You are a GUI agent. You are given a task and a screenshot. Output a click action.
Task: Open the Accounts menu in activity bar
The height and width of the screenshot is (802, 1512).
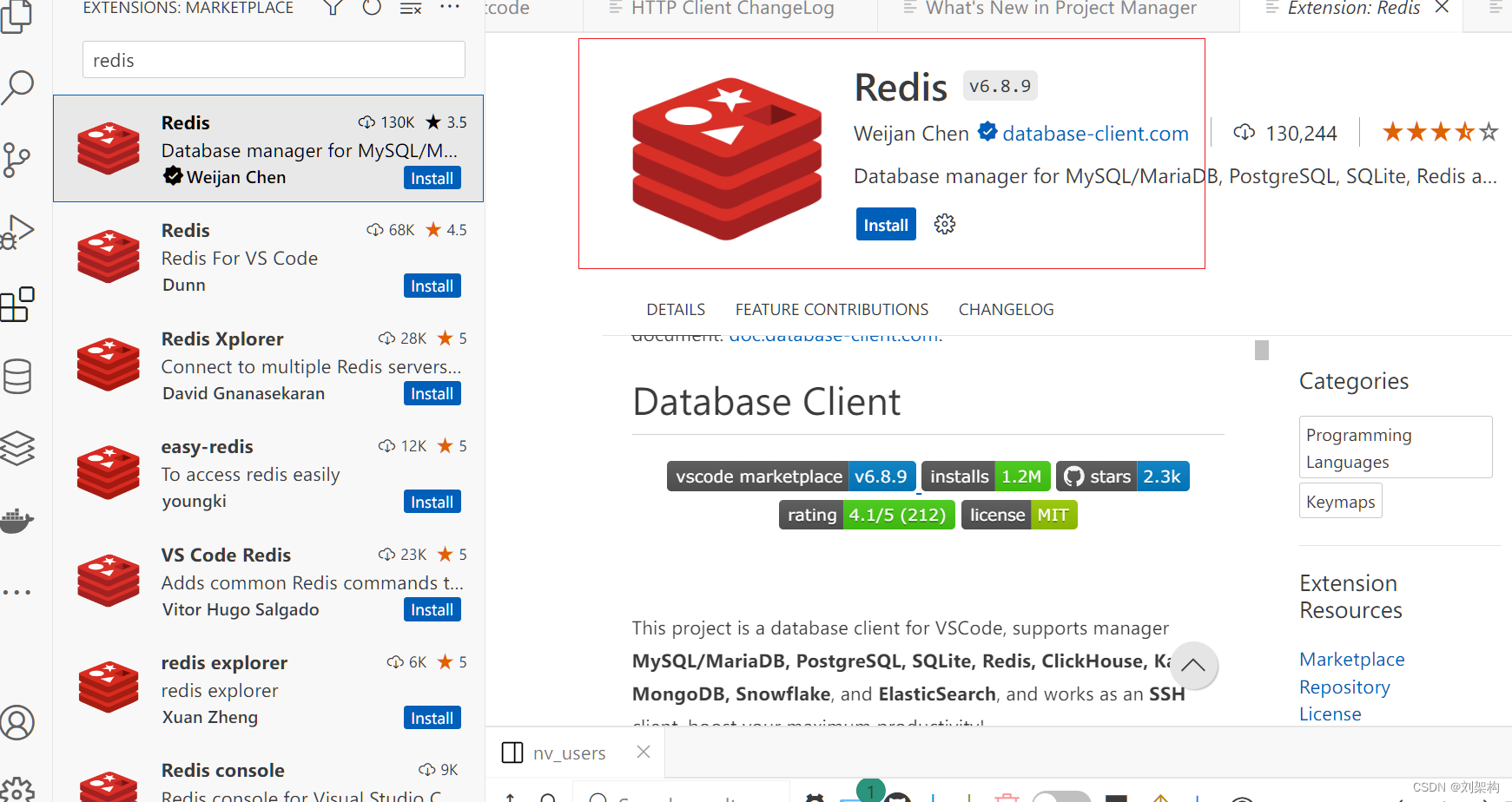(x=17, y=722)
